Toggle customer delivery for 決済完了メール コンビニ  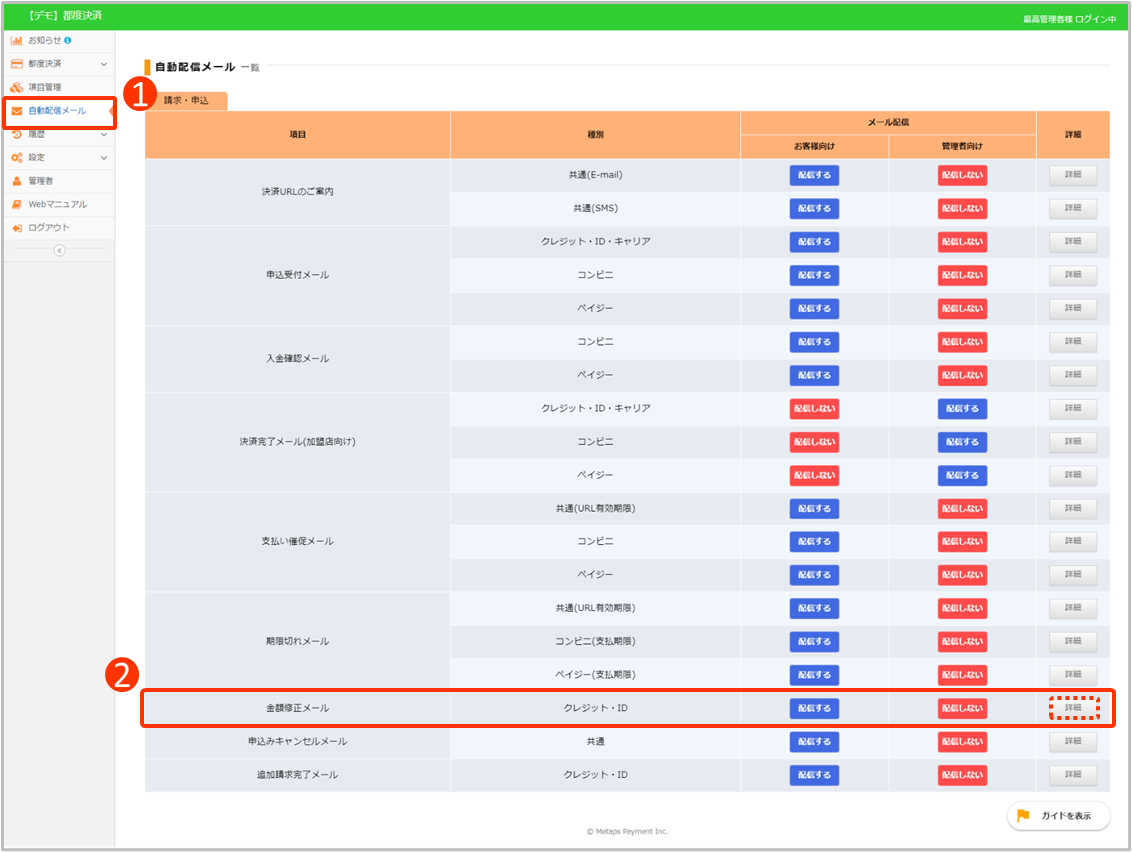[814, 442]
